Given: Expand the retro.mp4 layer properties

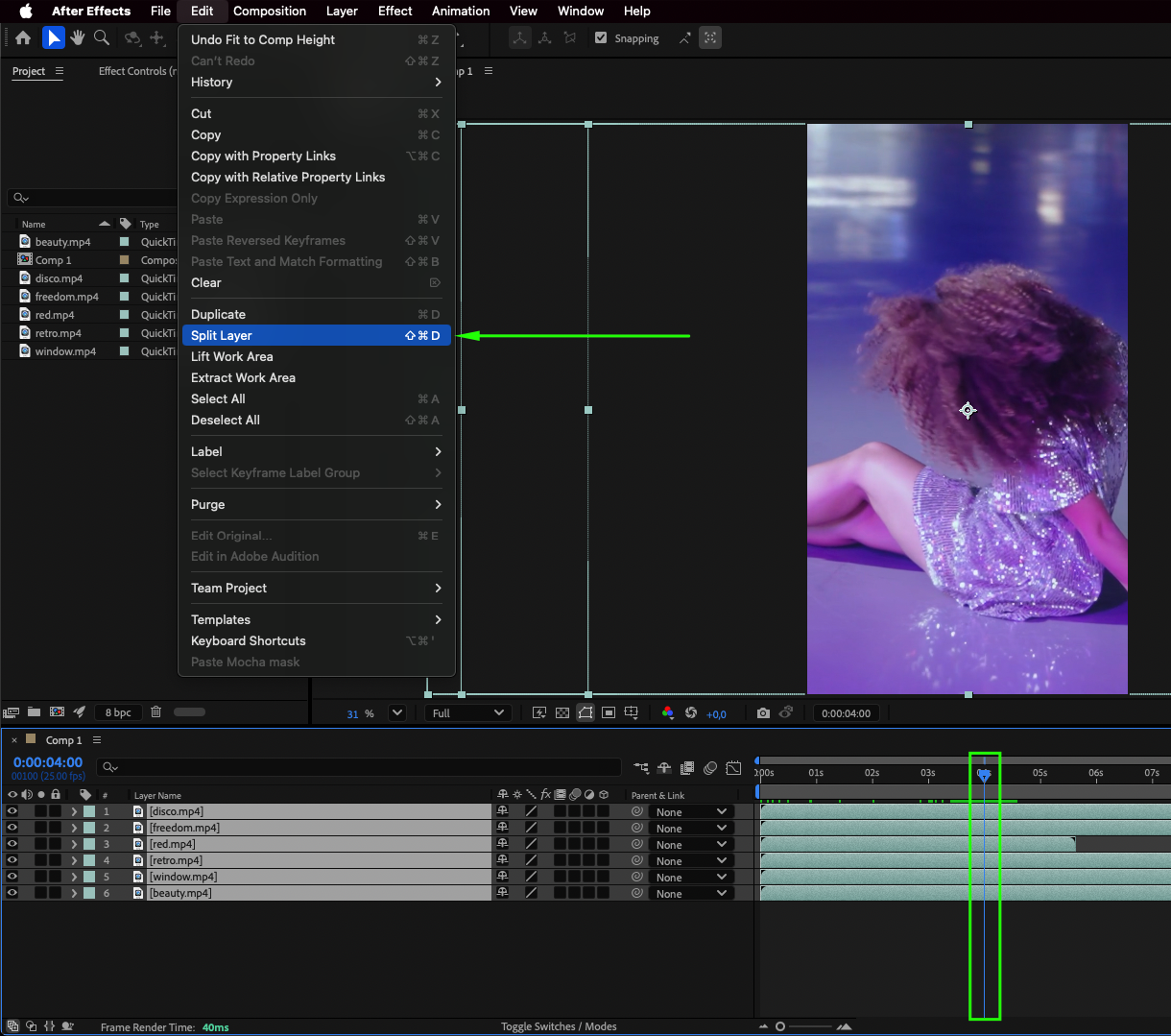Looking at the screenshot, I should tap(74, 860).
